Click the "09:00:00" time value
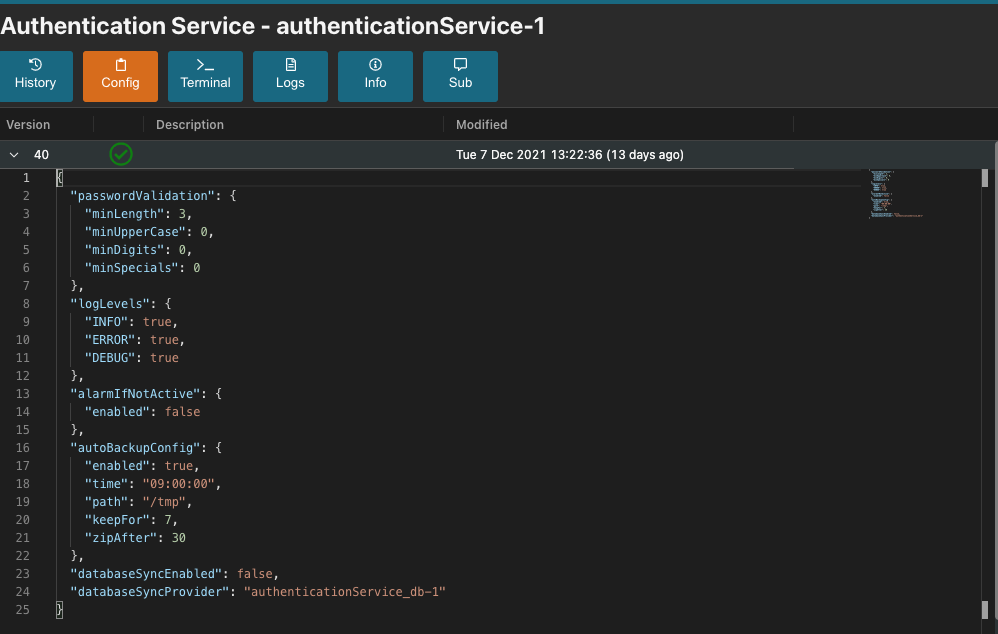Viewport: 998px width, 634px height. tap(179, 484)
